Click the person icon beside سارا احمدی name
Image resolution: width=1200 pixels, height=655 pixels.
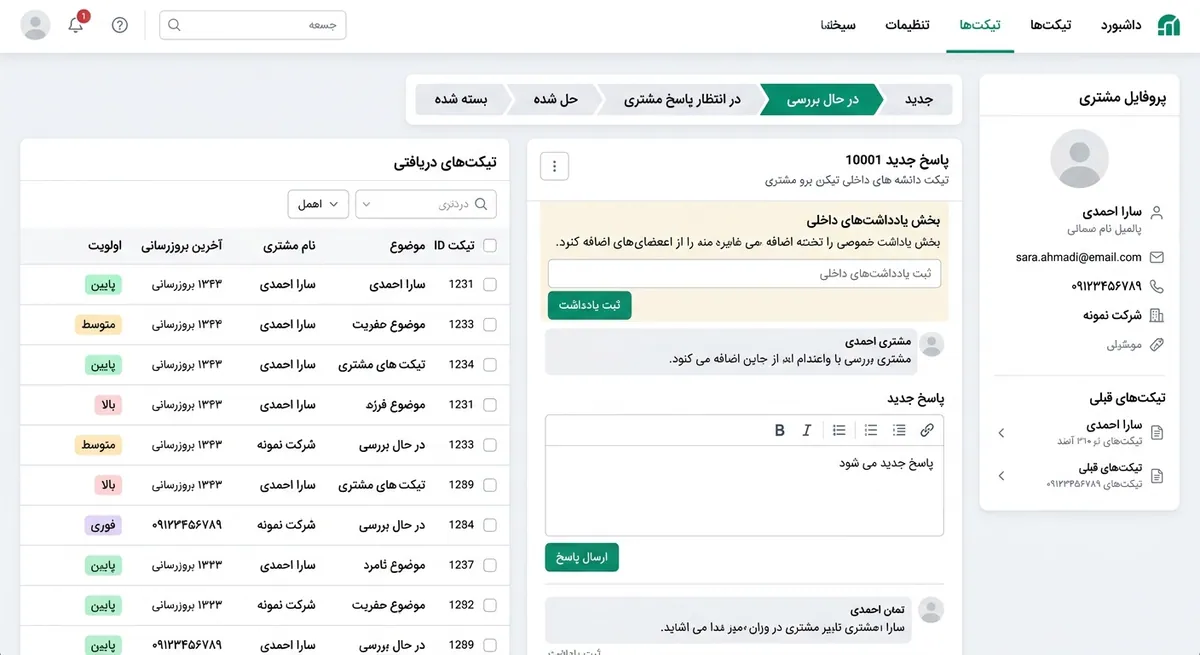1157,213
